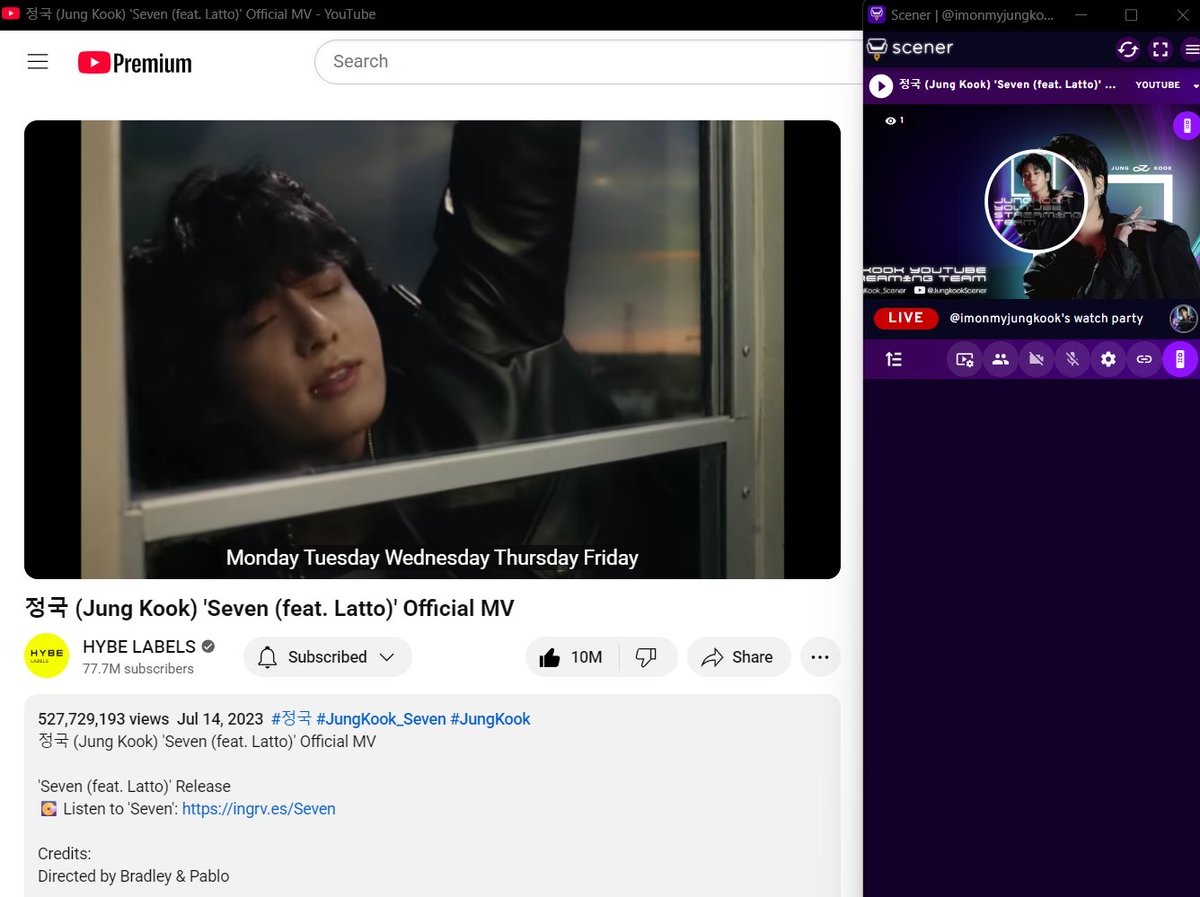Screen dimensions: 1200x897
Task: Open the YOUTUBE service dropdown in Scener
Action: coord(1166,86)
